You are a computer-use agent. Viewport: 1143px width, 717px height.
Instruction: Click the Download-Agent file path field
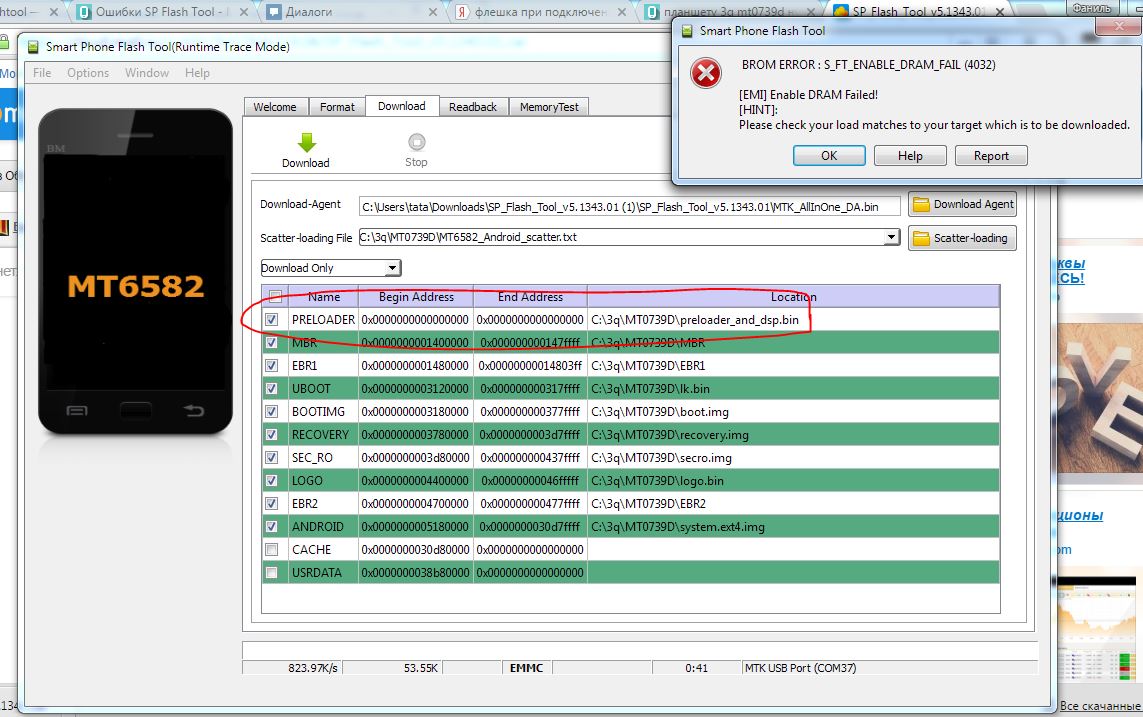click(630, 206)
